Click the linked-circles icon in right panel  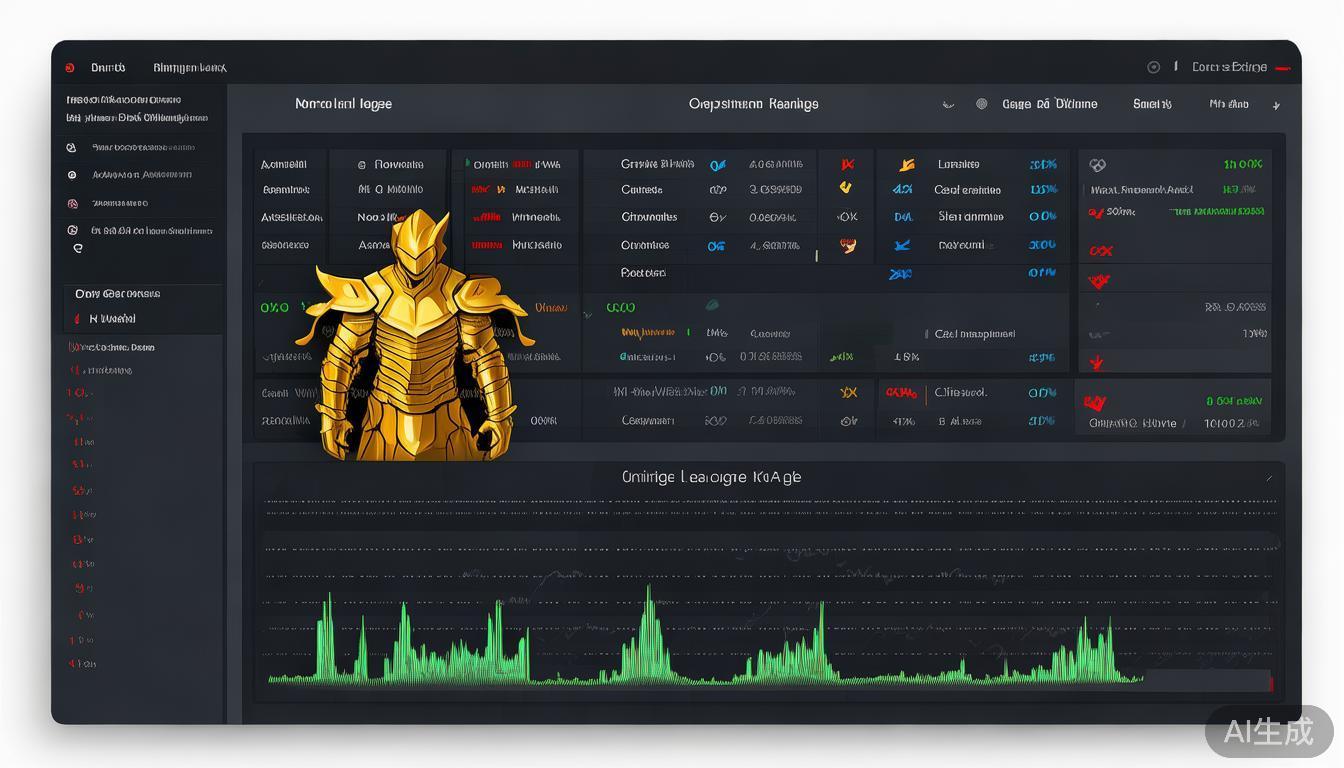coord(1098,165)
